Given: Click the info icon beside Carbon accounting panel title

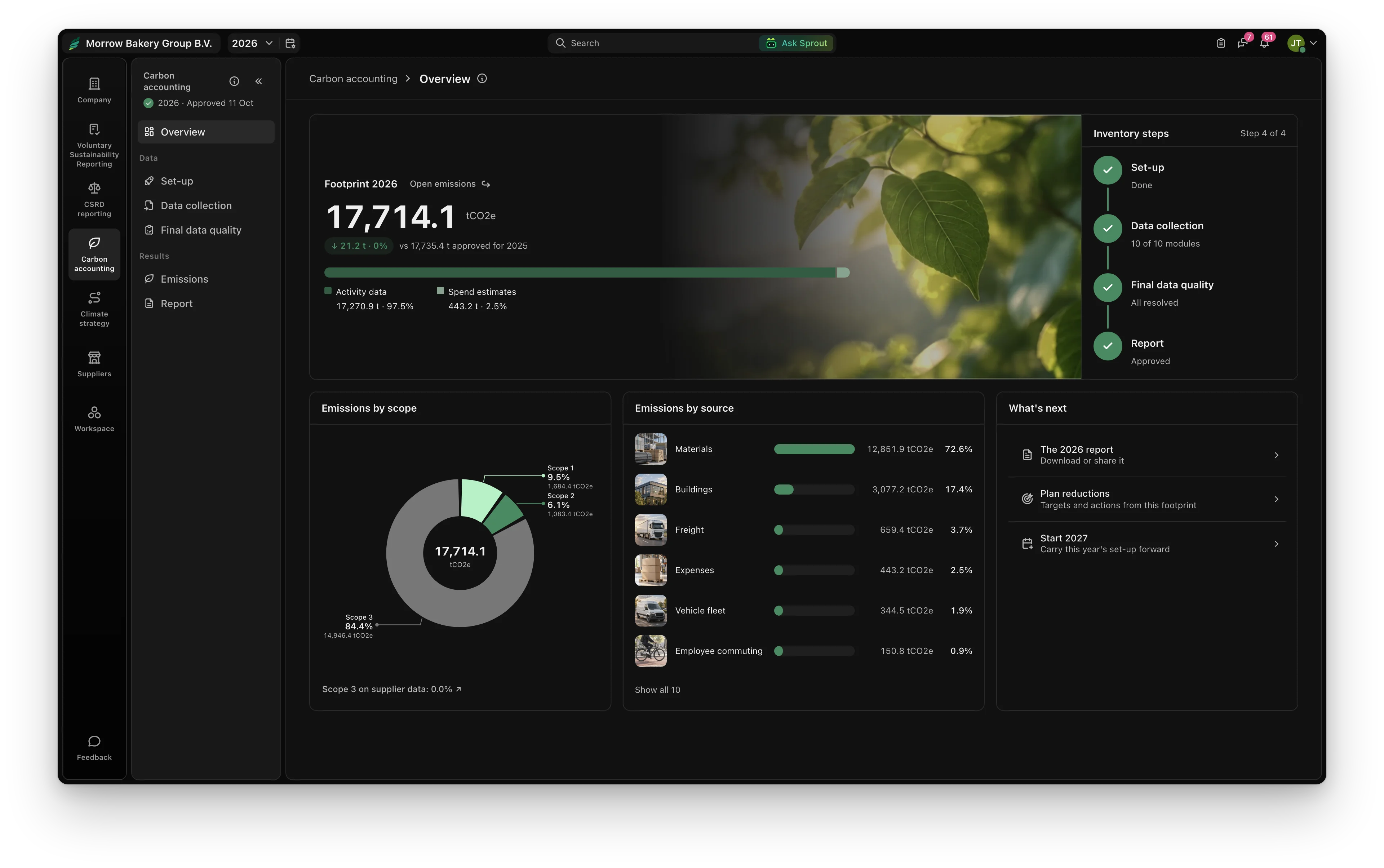Looking at the screenshot, I should [234, 81].
